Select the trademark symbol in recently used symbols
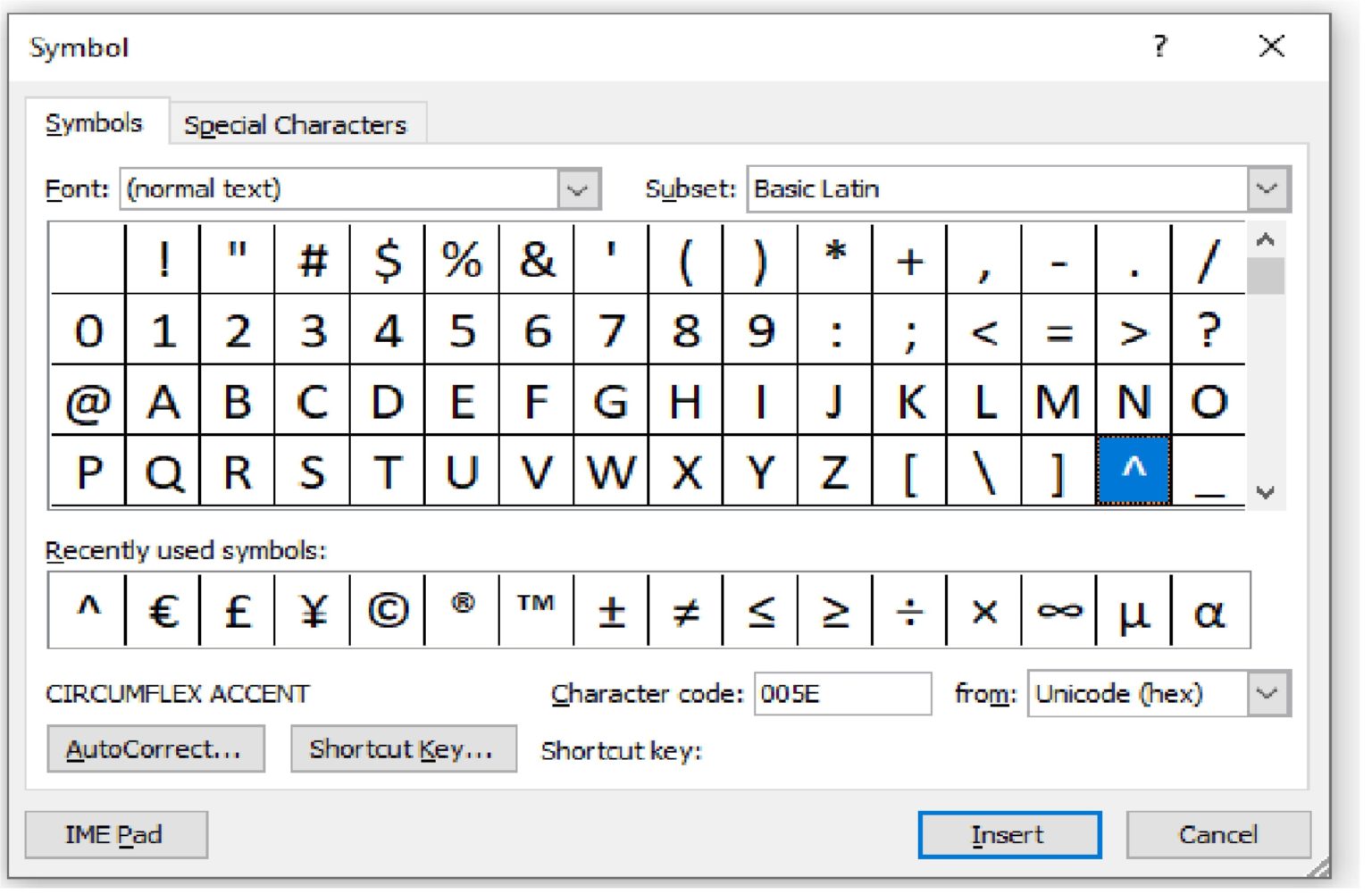Screen dimensions: 1372x894 tap(535, 607)
